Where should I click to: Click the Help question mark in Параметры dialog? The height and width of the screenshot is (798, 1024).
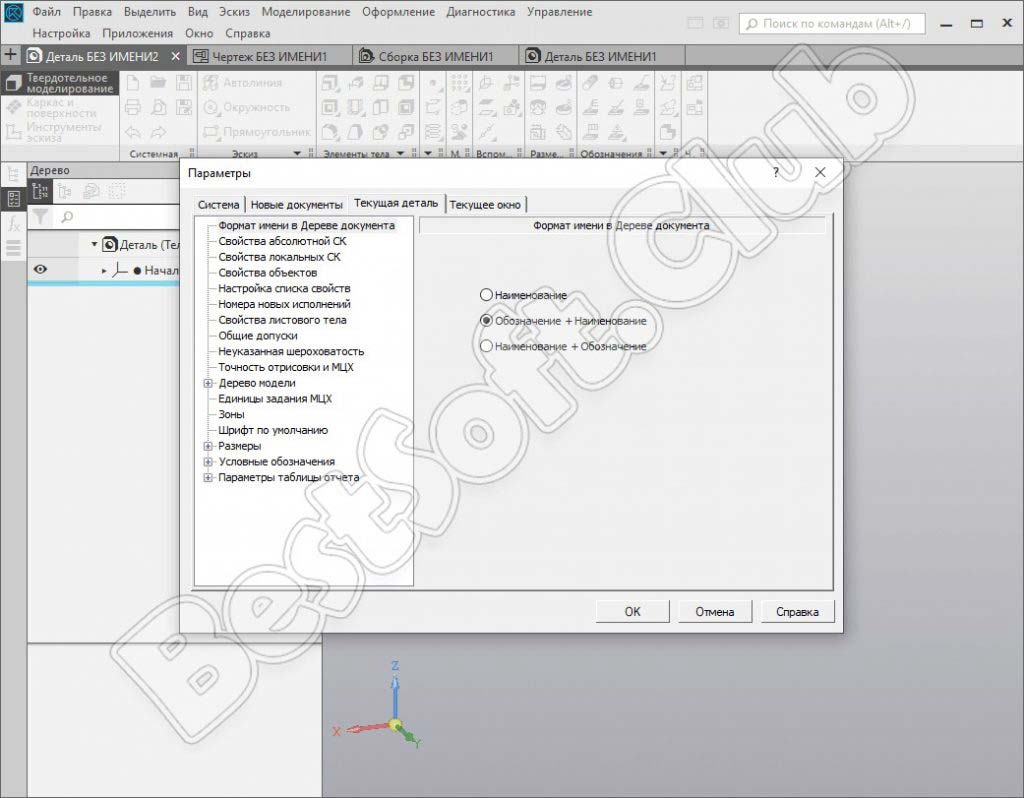[x=776, y=173]
